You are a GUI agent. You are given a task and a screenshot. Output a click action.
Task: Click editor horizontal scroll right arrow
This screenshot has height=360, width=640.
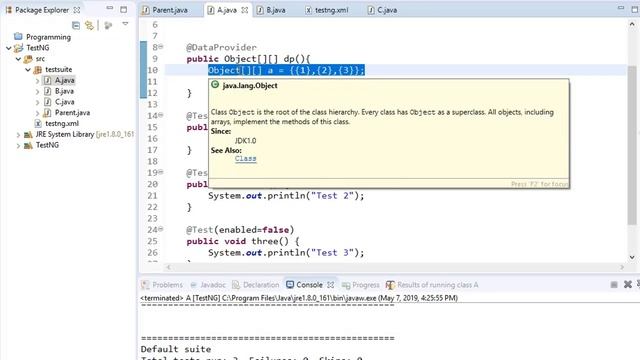click(x=622, y=267)
